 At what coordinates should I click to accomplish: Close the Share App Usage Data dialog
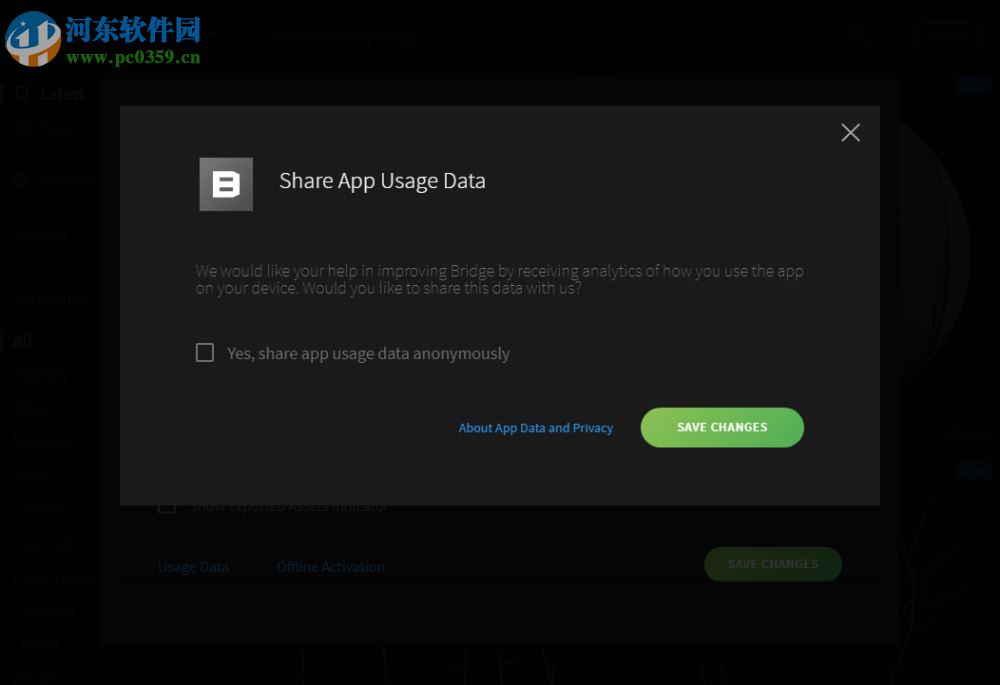coord(850,133)
